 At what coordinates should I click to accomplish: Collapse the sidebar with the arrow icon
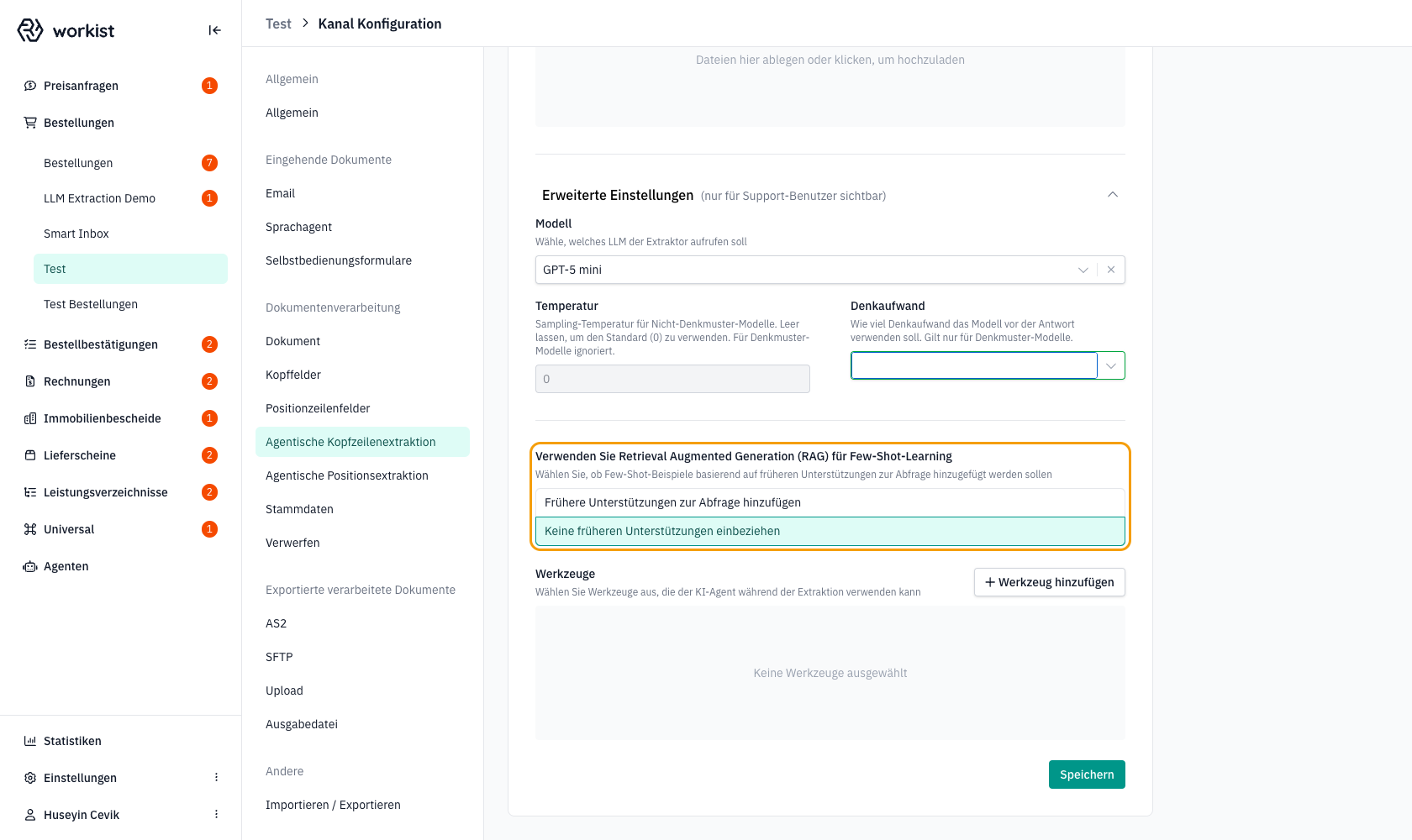214,30
